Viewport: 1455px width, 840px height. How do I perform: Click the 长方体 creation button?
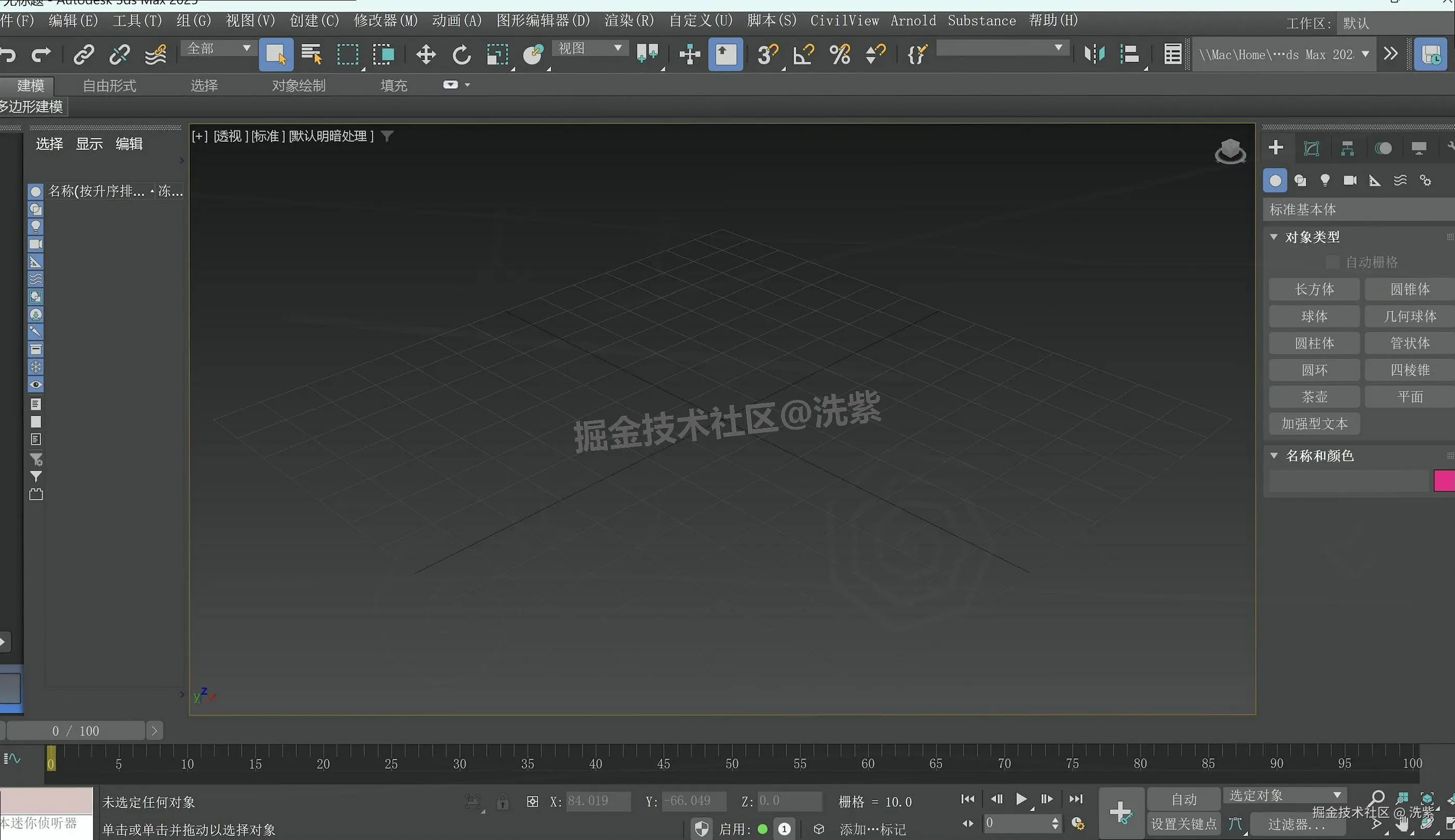click(1314, 289)
